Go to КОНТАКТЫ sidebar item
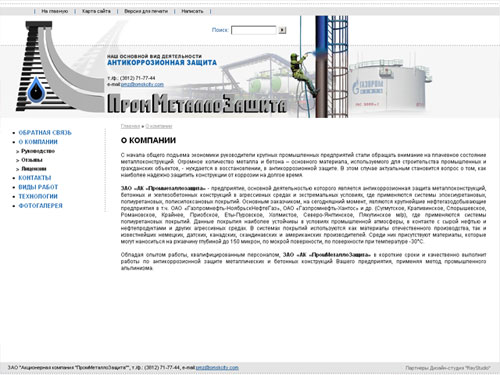 coord(35,178)
